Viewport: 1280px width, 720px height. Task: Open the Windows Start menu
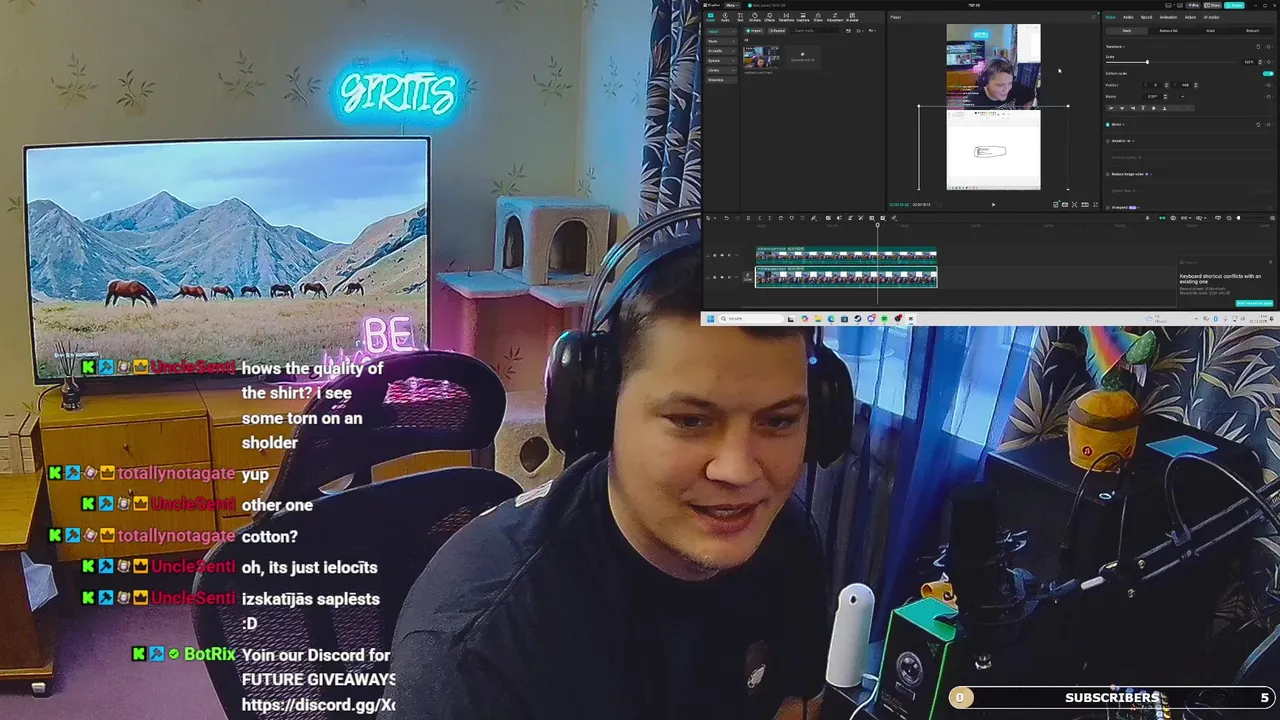[710, 319]
